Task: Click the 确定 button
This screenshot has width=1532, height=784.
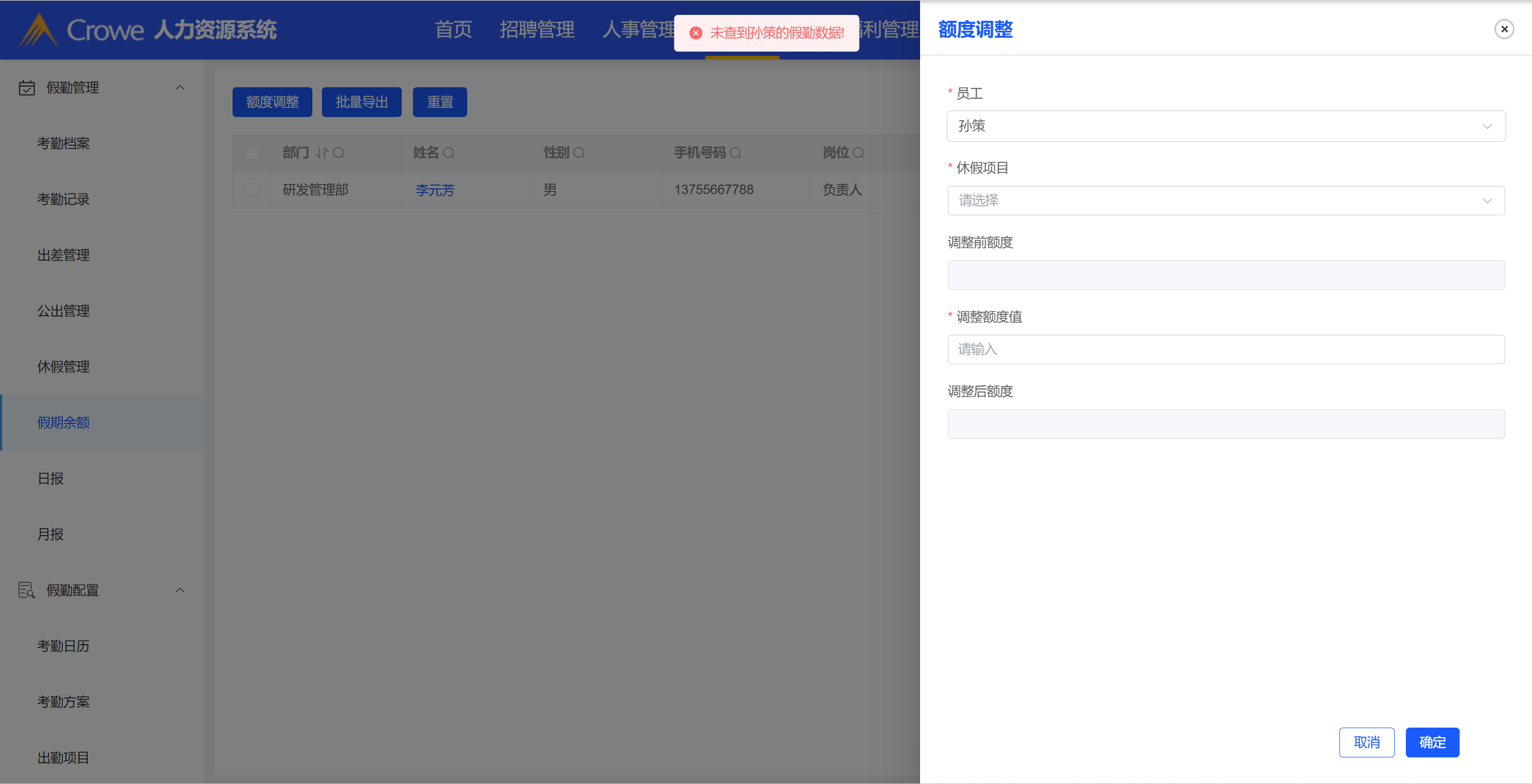Action: click(x=1431, y=743)
